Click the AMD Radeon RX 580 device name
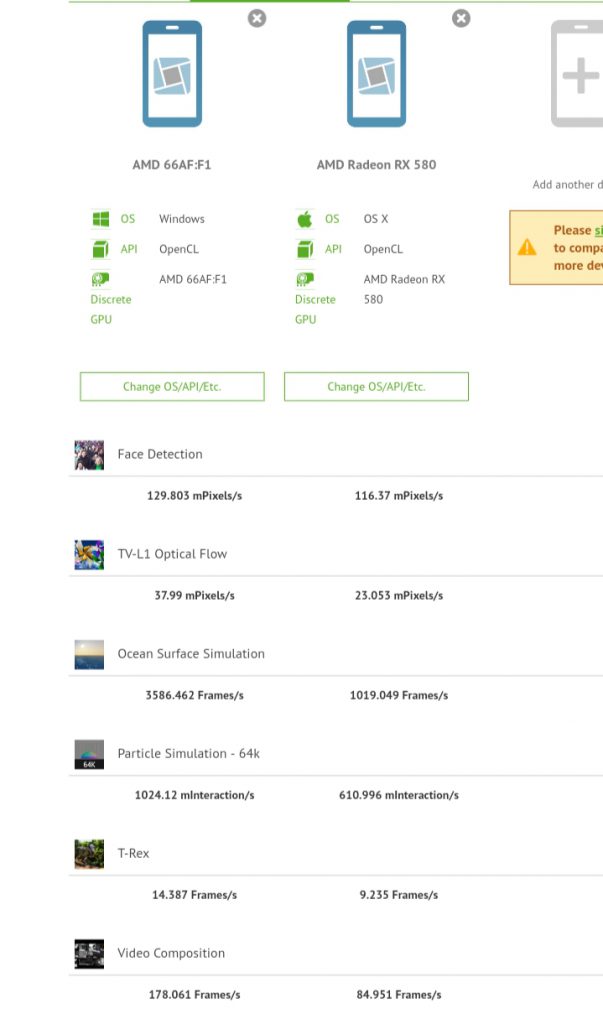603x1024 pixels. coord(376,165)
